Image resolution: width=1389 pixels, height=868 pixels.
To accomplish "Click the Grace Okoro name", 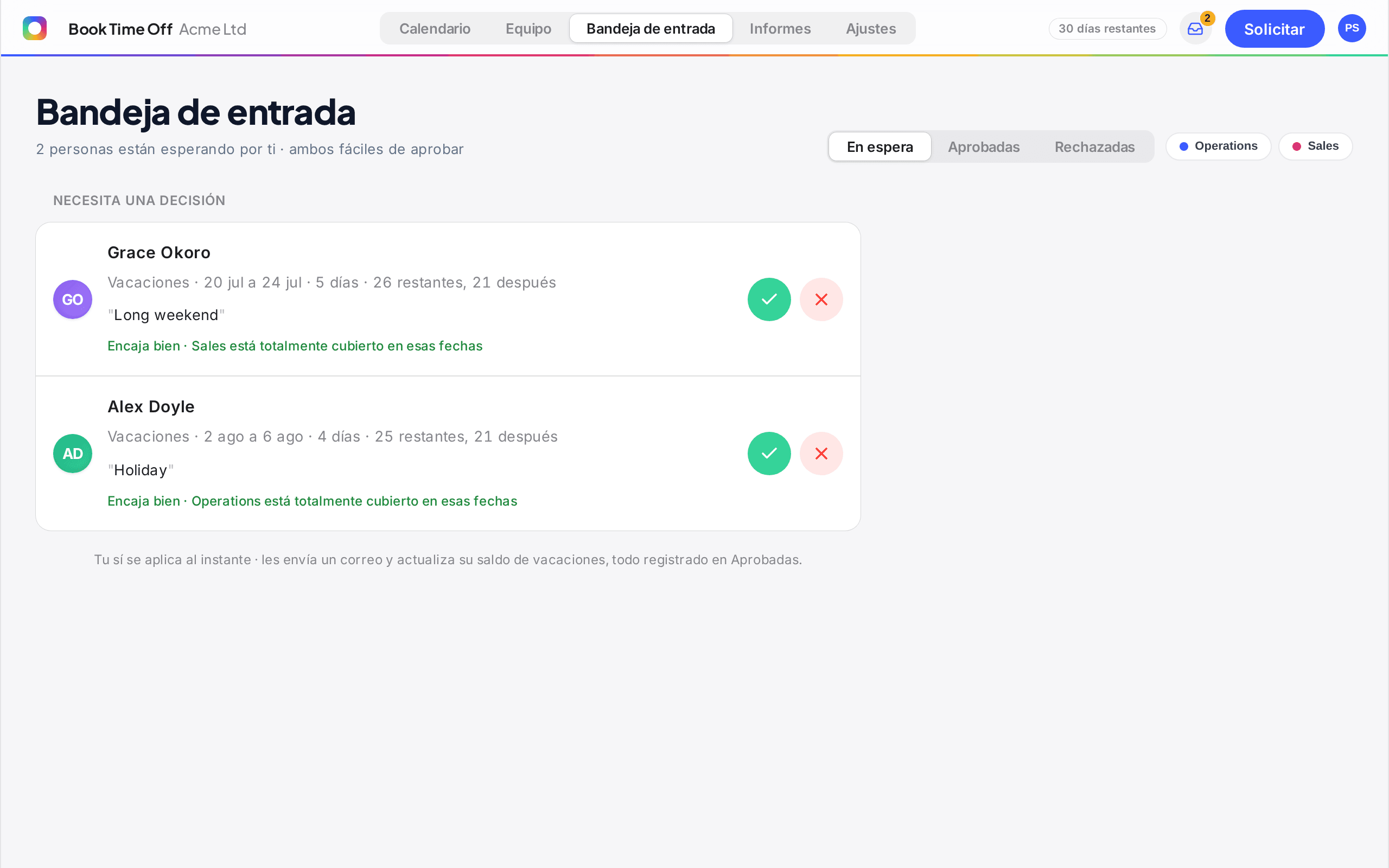I will (x=159, y=253).
